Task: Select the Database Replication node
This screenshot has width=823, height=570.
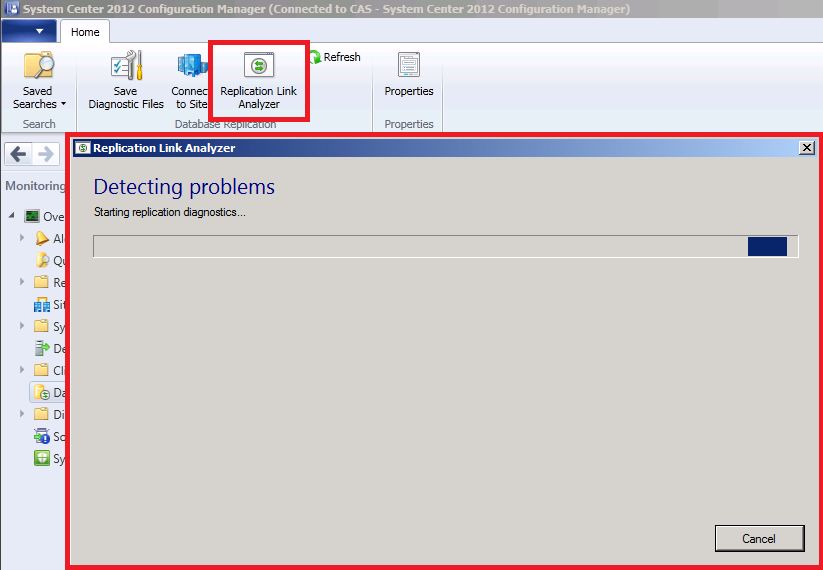Action: coord(48,393)
